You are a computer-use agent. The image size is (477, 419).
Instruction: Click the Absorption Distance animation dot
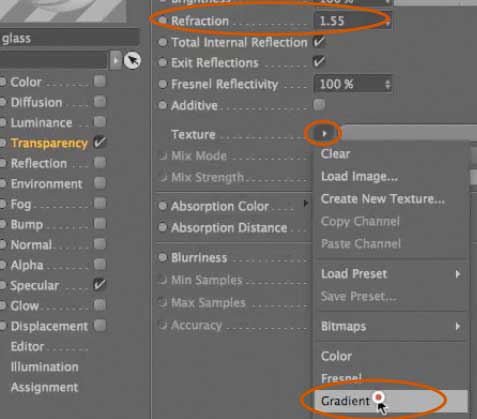pos(163,228)
